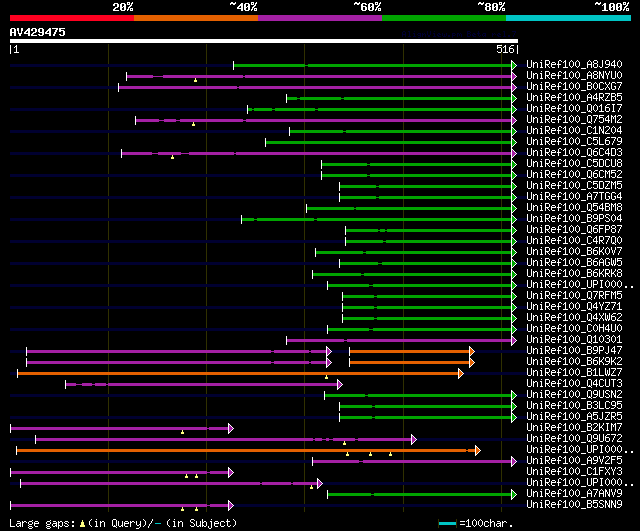
Task: Click the yellow gap marker under UniRef100_A8NYU0
Action: [196, 80]
